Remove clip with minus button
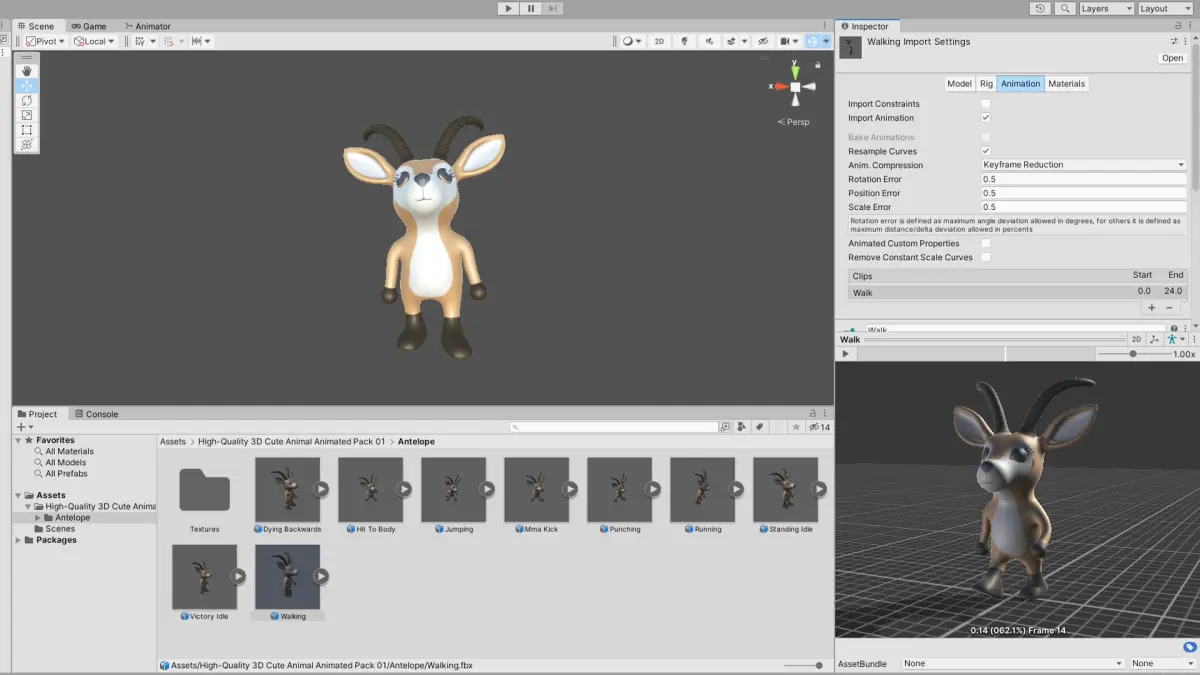 tap(1170, 308)
